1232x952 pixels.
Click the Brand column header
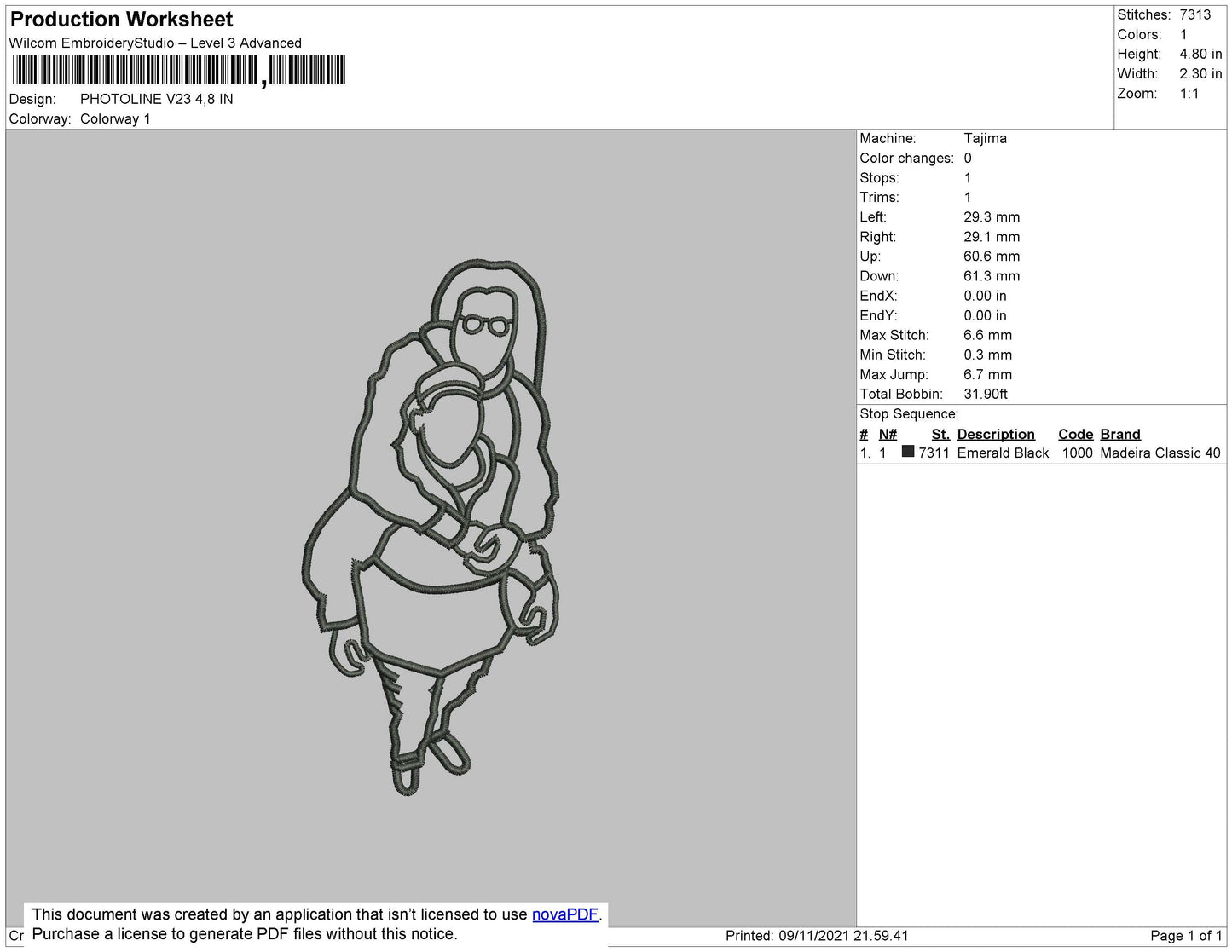(1120, 434)
